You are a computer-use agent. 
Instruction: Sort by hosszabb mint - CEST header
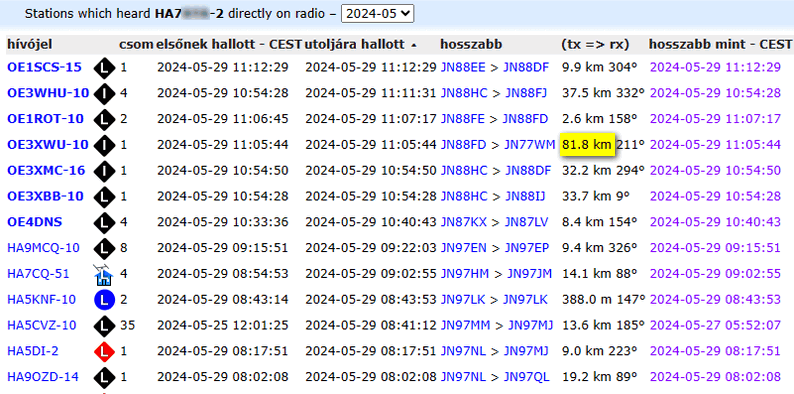coord(720,45)
